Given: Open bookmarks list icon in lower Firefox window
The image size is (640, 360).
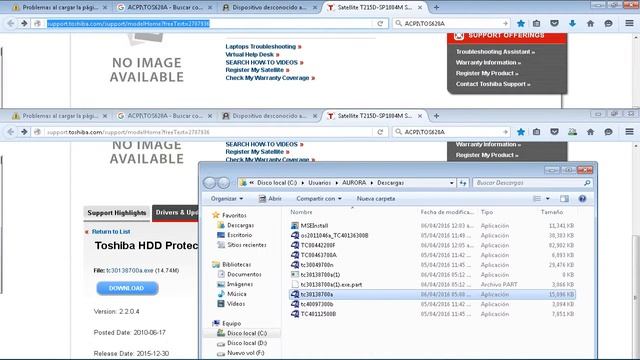Looking at the screenshot, I should point(536,132).
